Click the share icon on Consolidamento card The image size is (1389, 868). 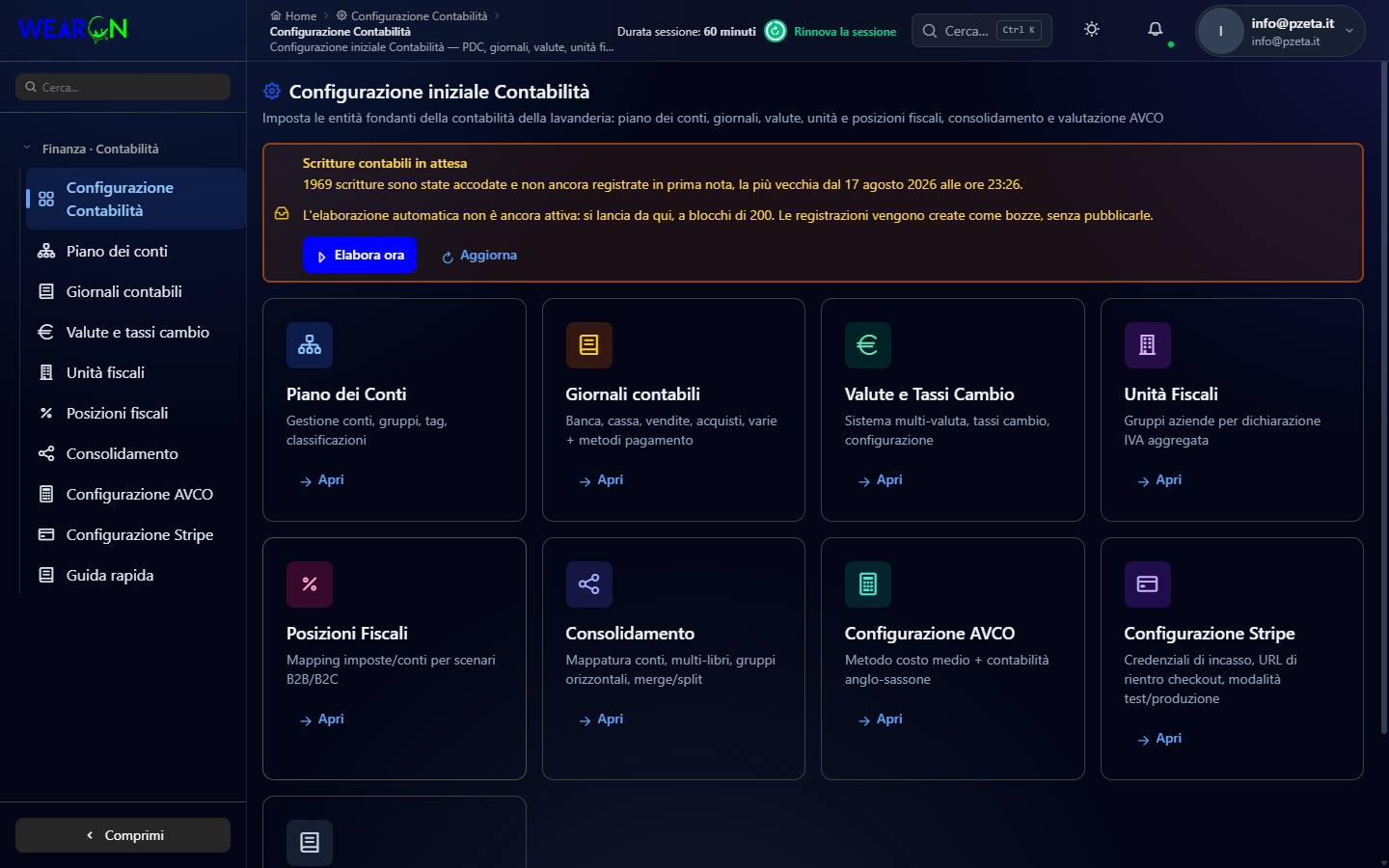(x=589, y=584)
